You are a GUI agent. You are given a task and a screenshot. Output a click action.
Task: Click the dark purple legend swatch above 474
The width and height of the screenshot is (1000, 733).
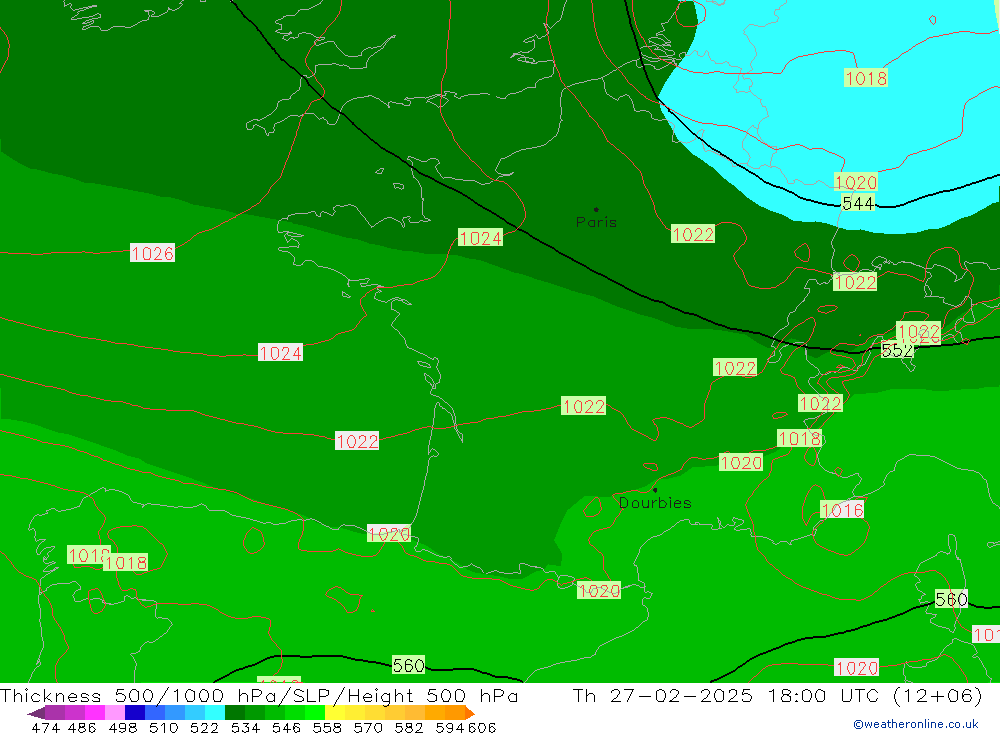[x=55, y=713]
